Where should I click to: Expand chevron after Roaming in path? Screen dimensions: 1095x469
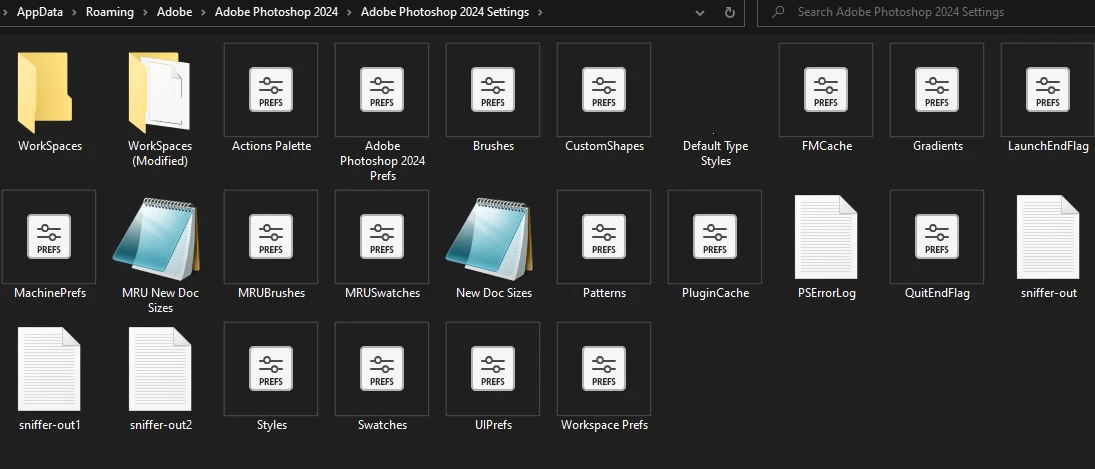point(147,13)
